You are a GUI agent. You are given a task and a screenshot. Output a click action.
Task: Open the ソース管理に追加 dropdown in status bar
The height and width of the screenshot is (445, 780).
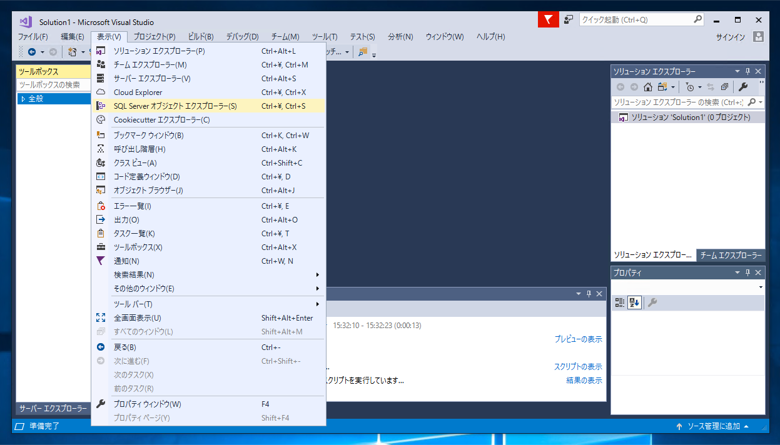[x=712, y=427]
